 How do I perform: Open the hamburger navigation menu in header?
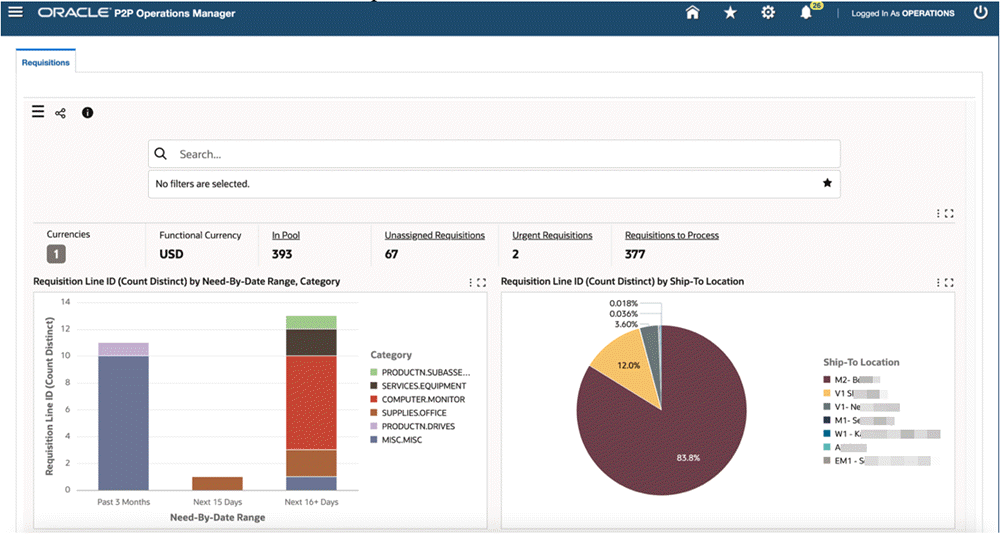click(x=15, y=12)
